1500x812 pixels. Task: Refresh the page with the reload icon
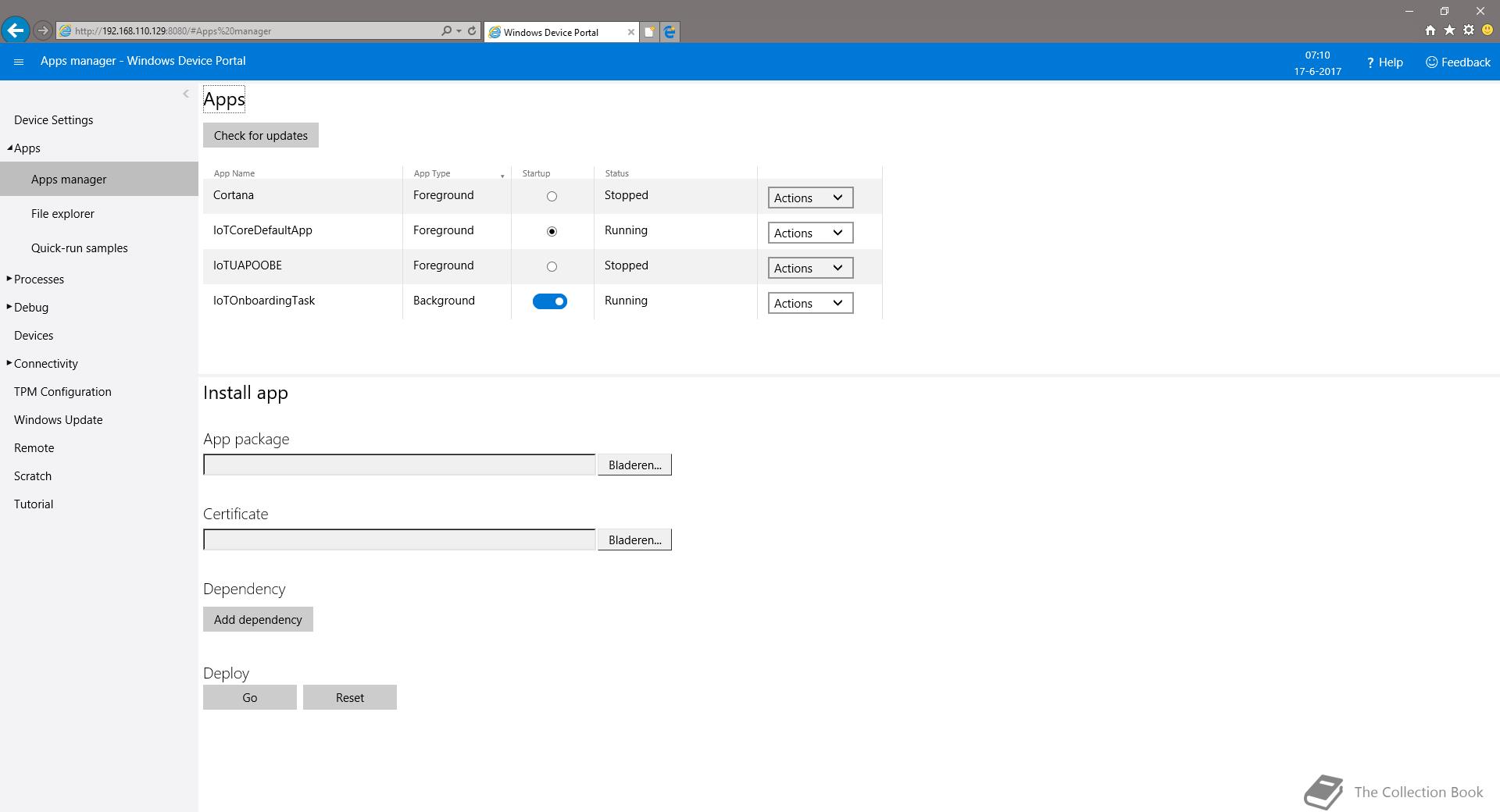coord(472,30)
